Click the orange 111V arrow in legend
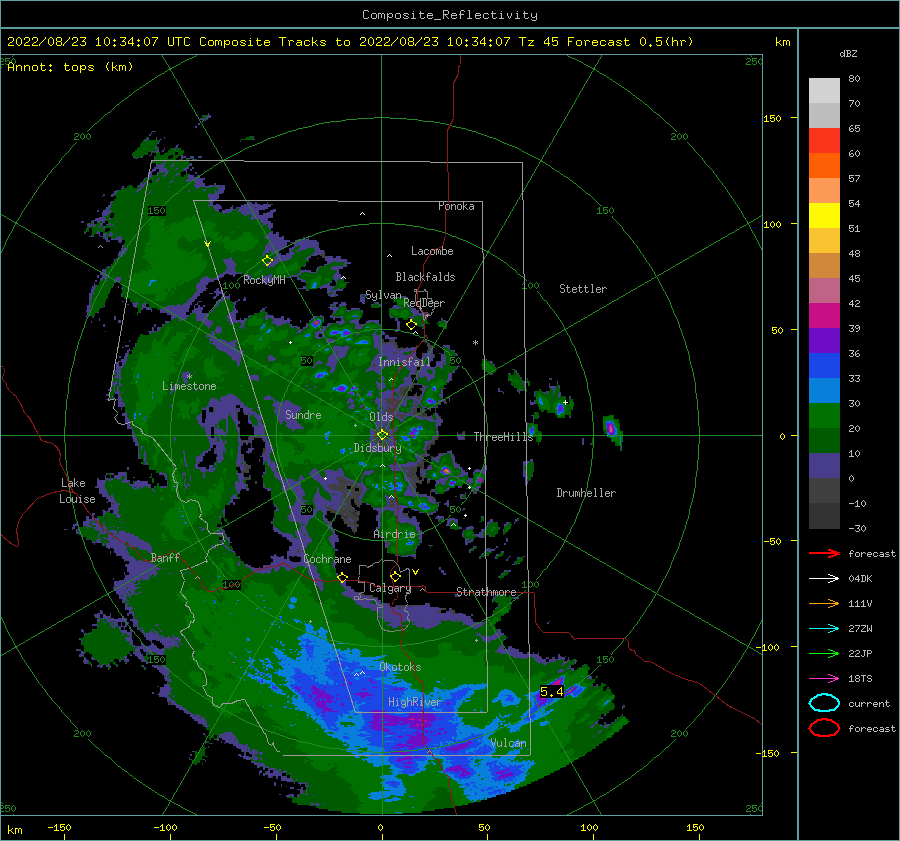The height and width of the screenshot is (841, 900). click(824, 603)
